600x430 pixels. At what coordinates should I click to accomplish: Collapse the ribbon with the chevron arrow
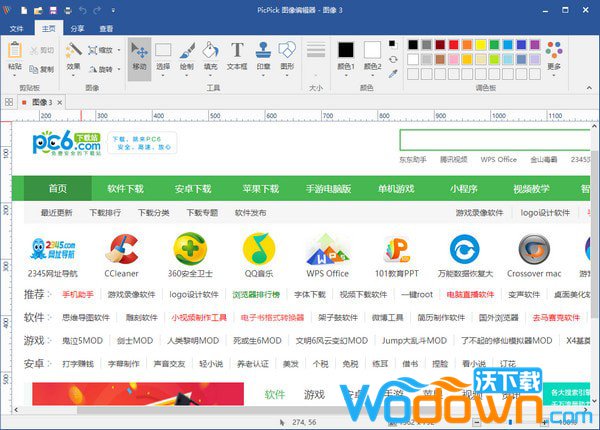pos(591,88)
